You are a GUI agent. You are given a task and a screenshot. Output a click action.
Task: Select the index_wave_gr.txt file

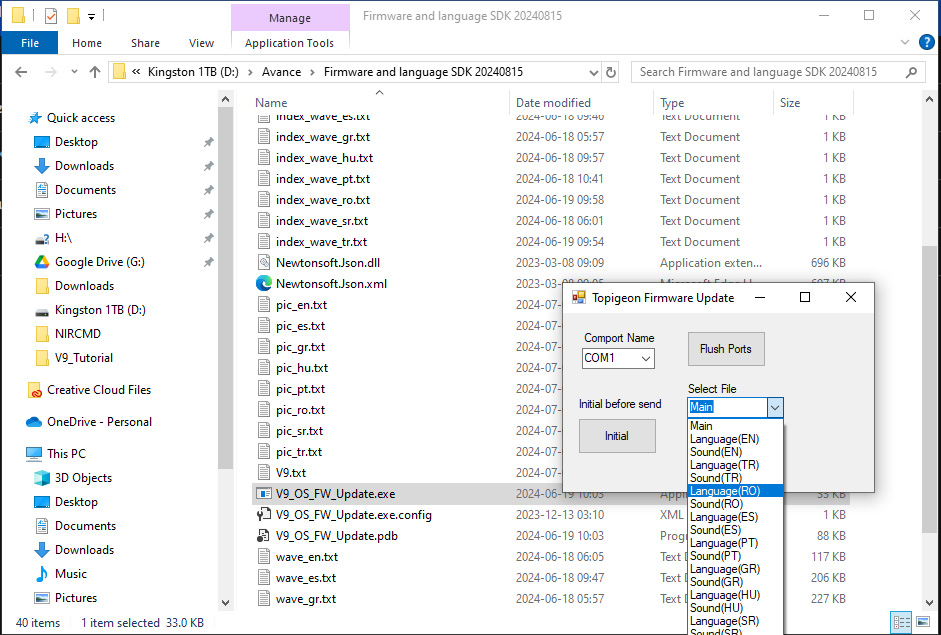point(323,137)
